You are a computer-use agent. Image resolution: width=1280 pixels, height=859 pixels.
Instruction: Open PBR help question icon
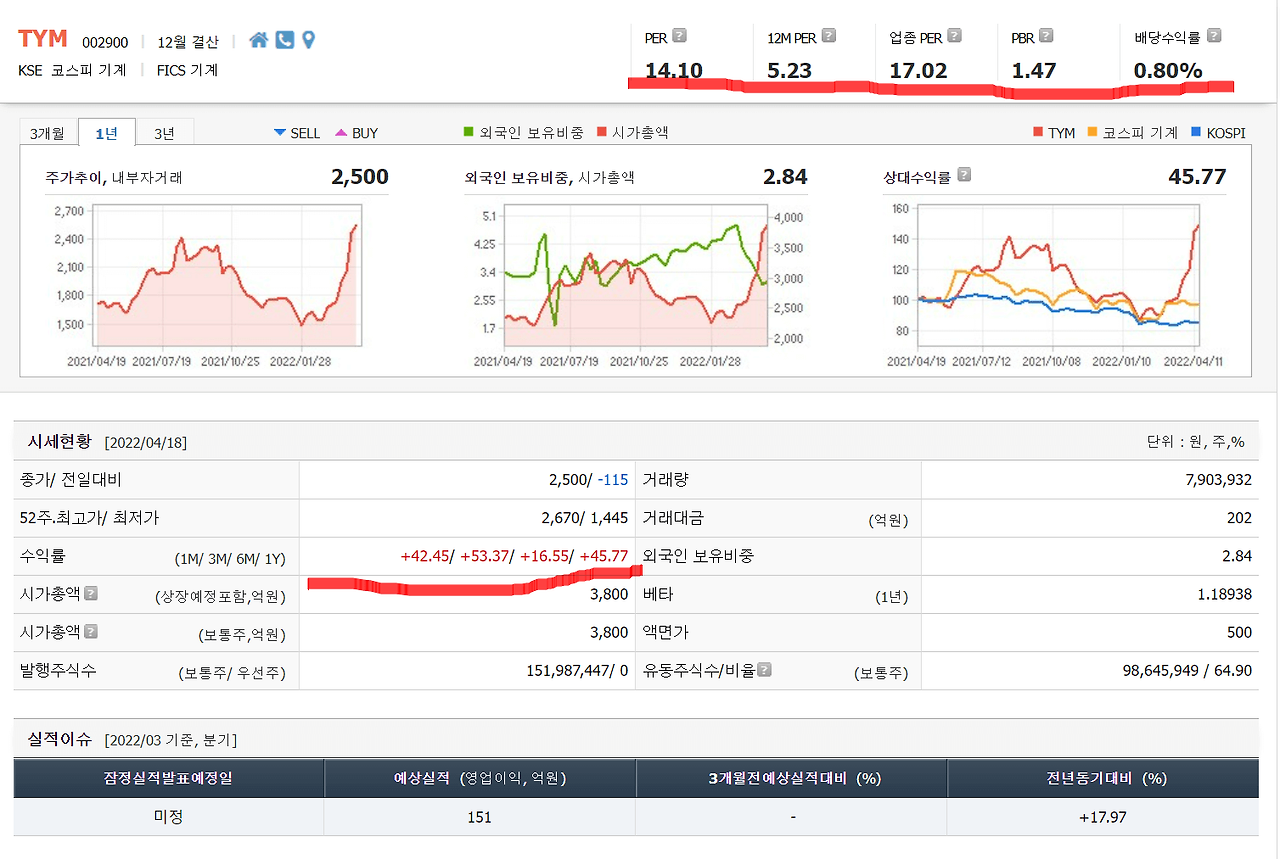pyautogui.click(x=1046, y=36)
